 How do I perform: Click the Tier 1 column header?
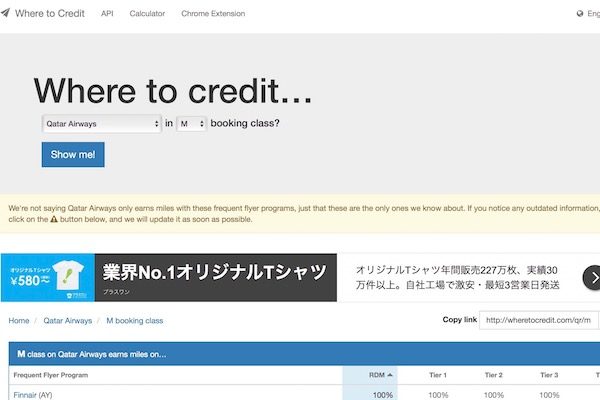click(438, 375)
